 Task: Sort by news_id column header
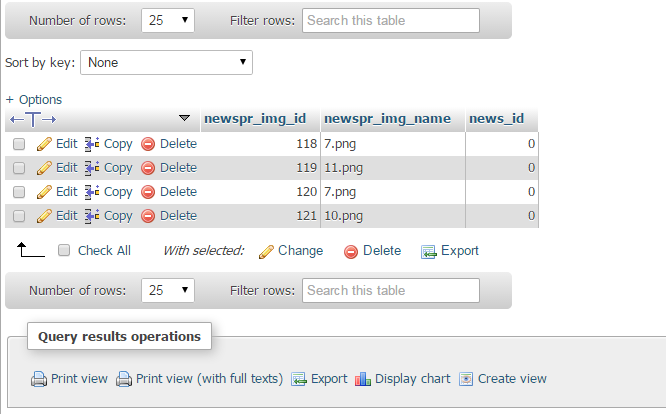497,118
